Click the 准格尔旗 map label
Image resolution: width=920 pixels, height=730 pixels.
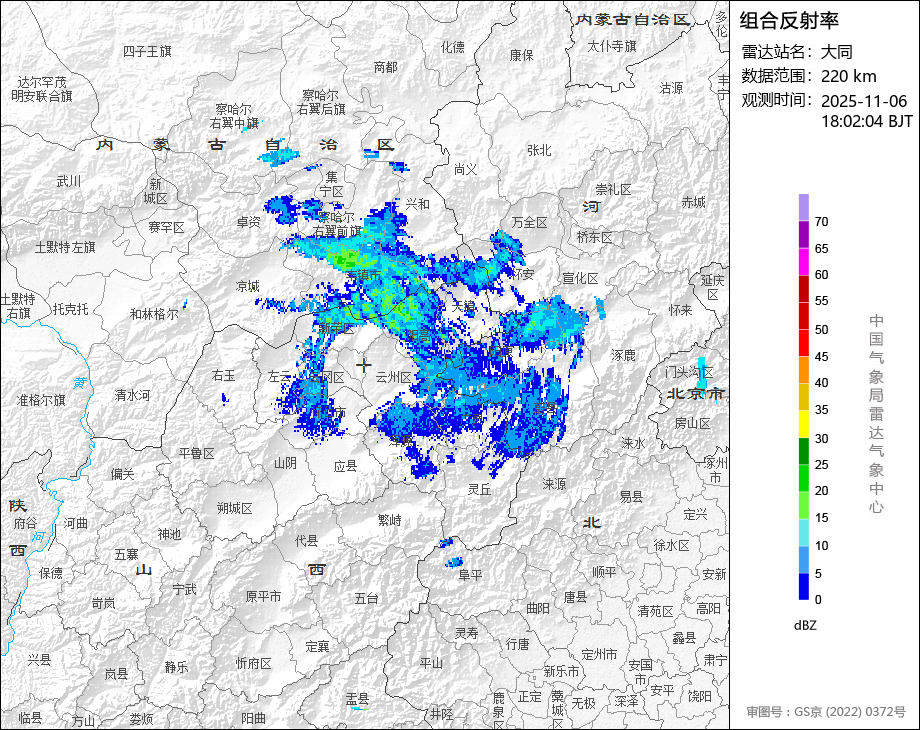41,400
